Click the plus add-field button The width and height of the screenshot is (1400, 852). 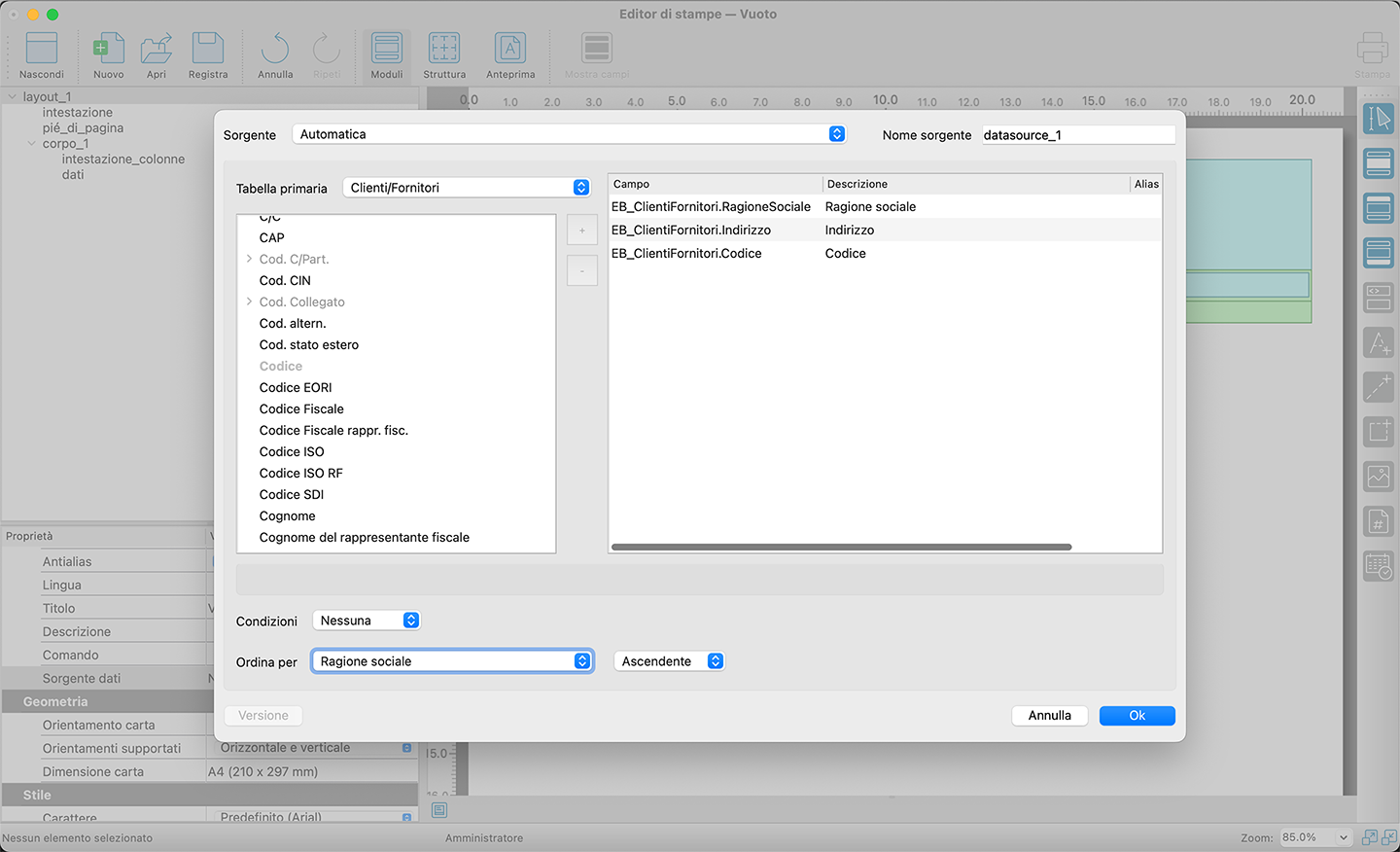pyautogui.click(x=582, y=231)
